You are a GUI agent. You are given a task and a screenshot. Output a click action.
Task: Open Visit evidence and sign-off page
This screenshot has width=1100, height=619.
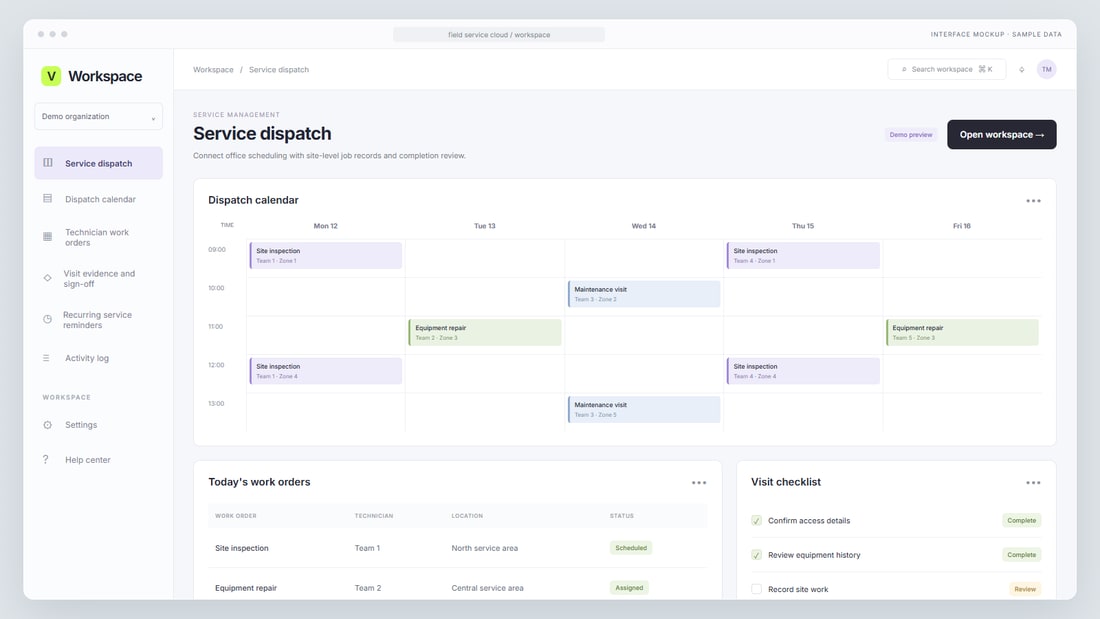click(98, 279)
